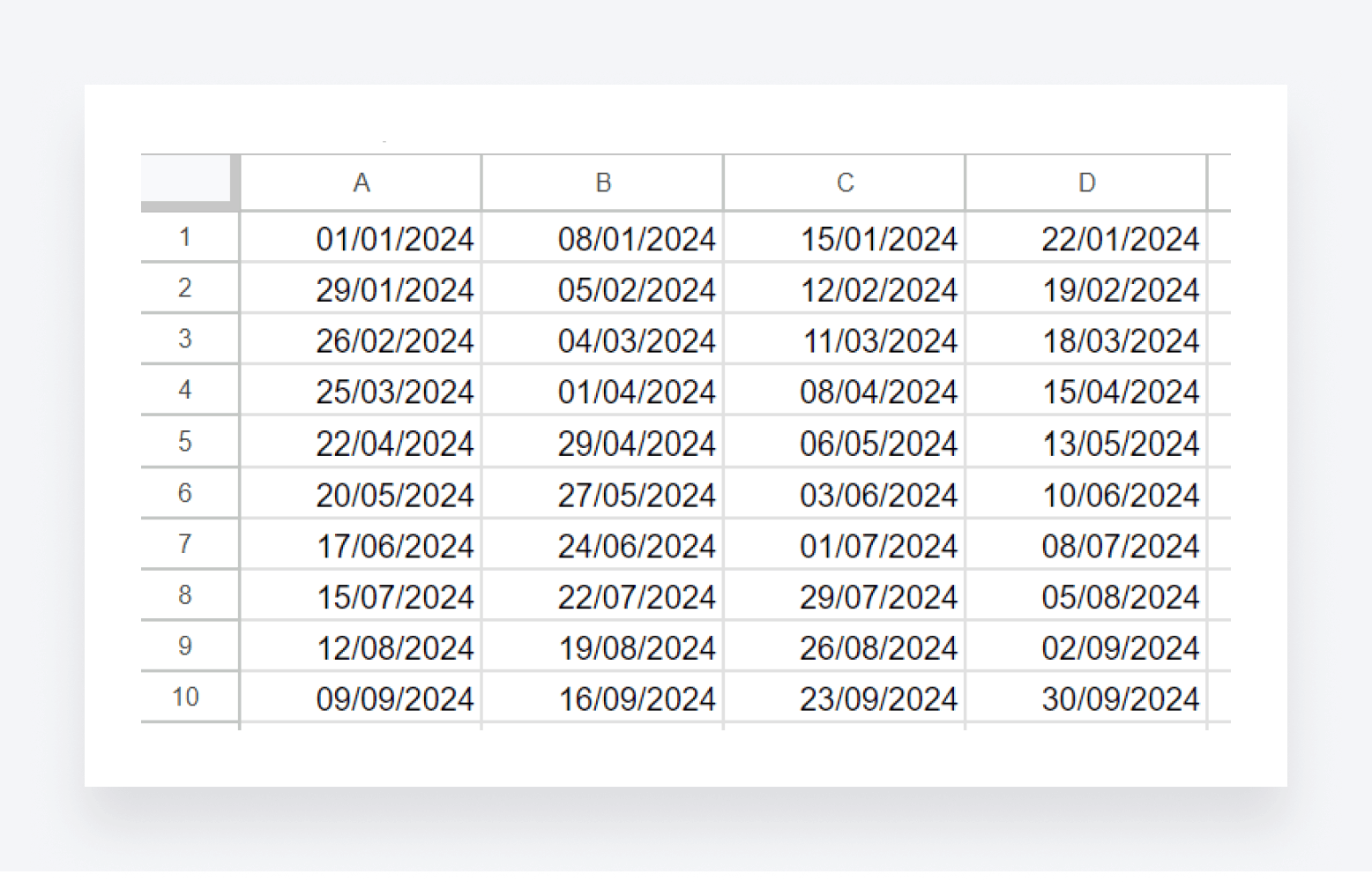Click cell containing 13/05/2024

tap(1086, 441)
